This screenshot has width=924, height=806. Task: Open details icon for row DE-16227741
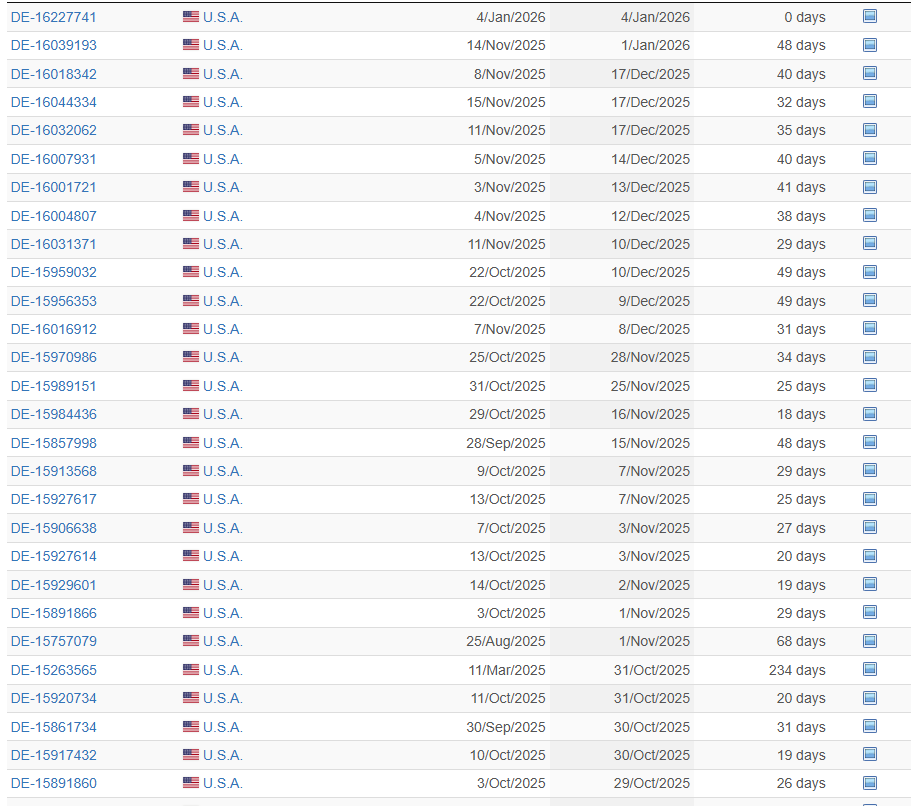click(869, 16)
